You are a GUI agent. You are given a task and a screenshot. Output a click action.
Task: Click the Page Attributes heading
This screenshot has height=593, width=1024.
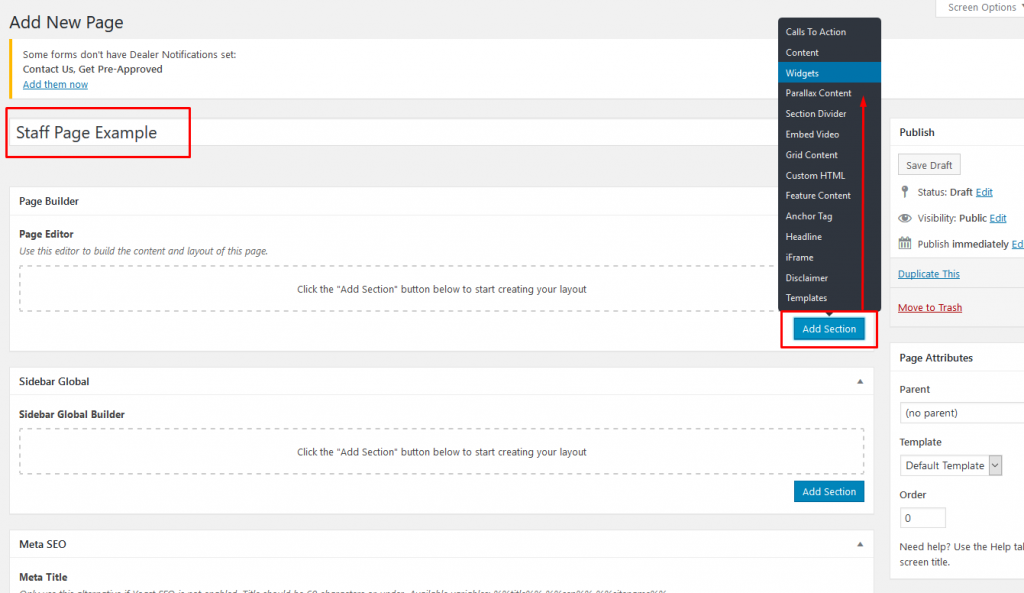(x=936, y=358)
